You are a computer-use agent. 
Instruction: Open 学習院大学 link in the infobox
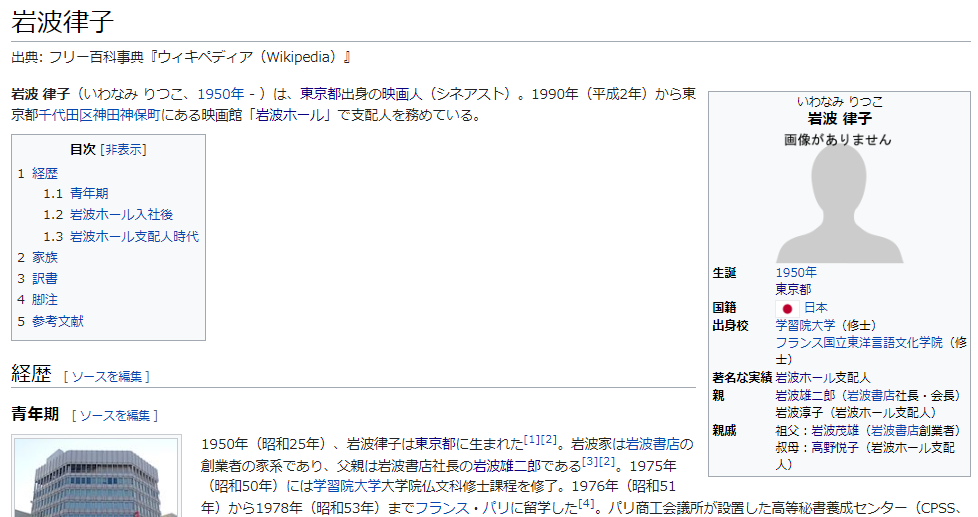tap(805, 326)
